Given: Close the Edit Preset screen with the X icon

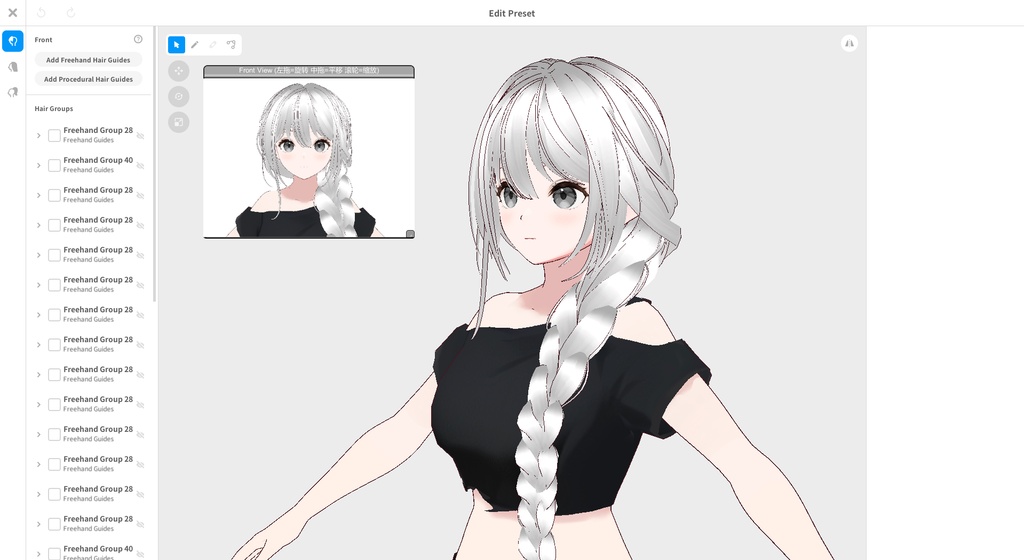Looking at the screenshot, I should [12, 12].
